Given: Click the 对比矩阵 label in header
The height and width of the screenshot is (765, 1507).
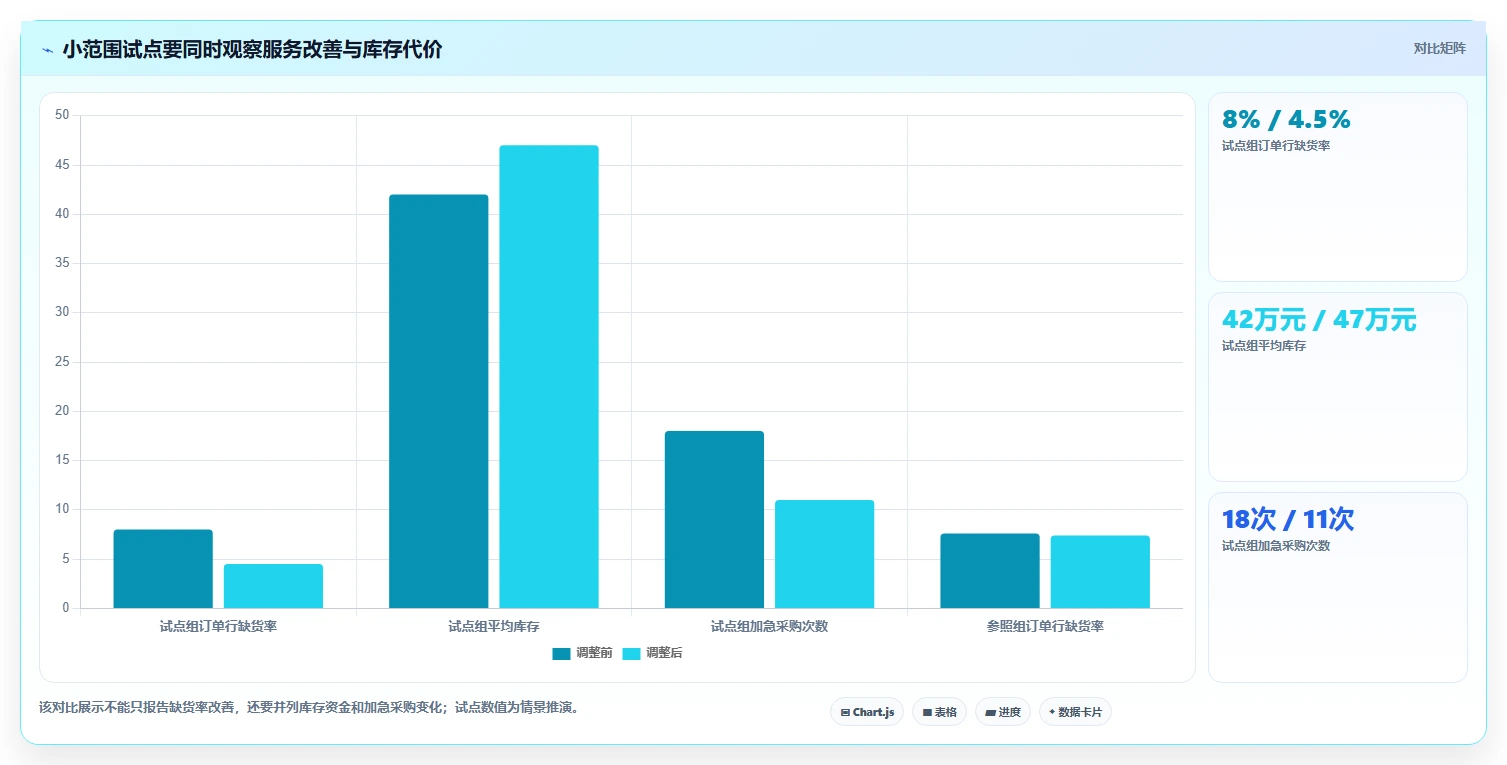Looking at the screenshot, I should point(1440,48).
